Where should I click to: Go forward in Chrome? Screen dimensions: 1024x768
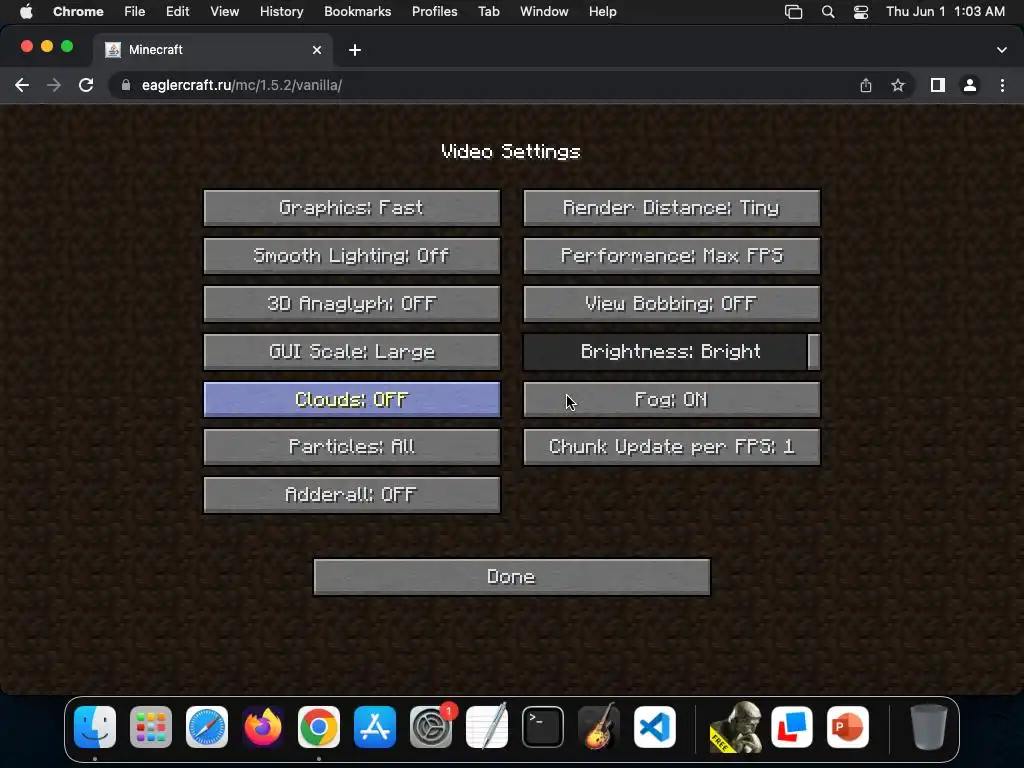tap(54, 85)
